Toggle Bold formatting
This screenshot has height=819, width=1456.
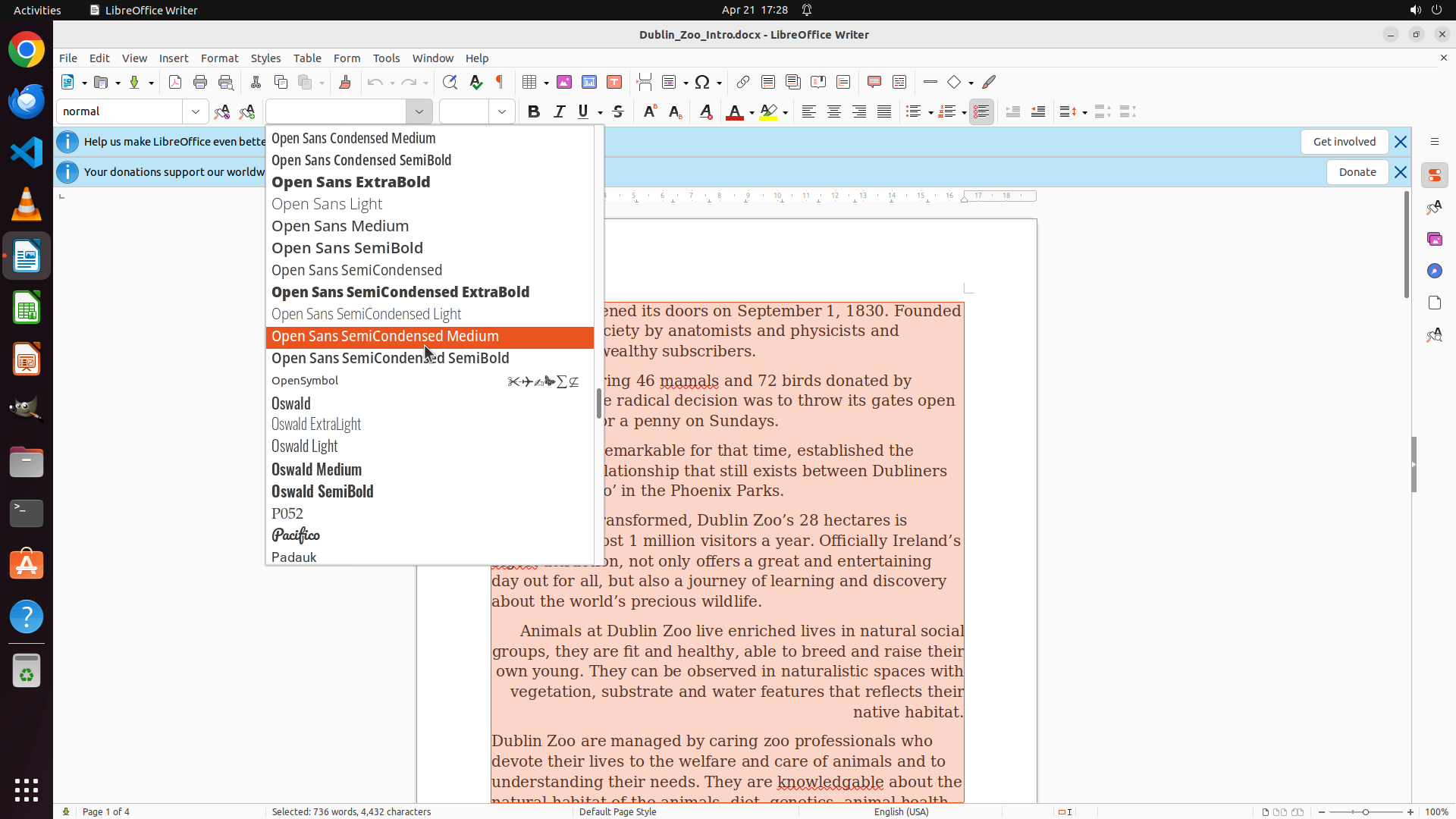click(534, 111)
